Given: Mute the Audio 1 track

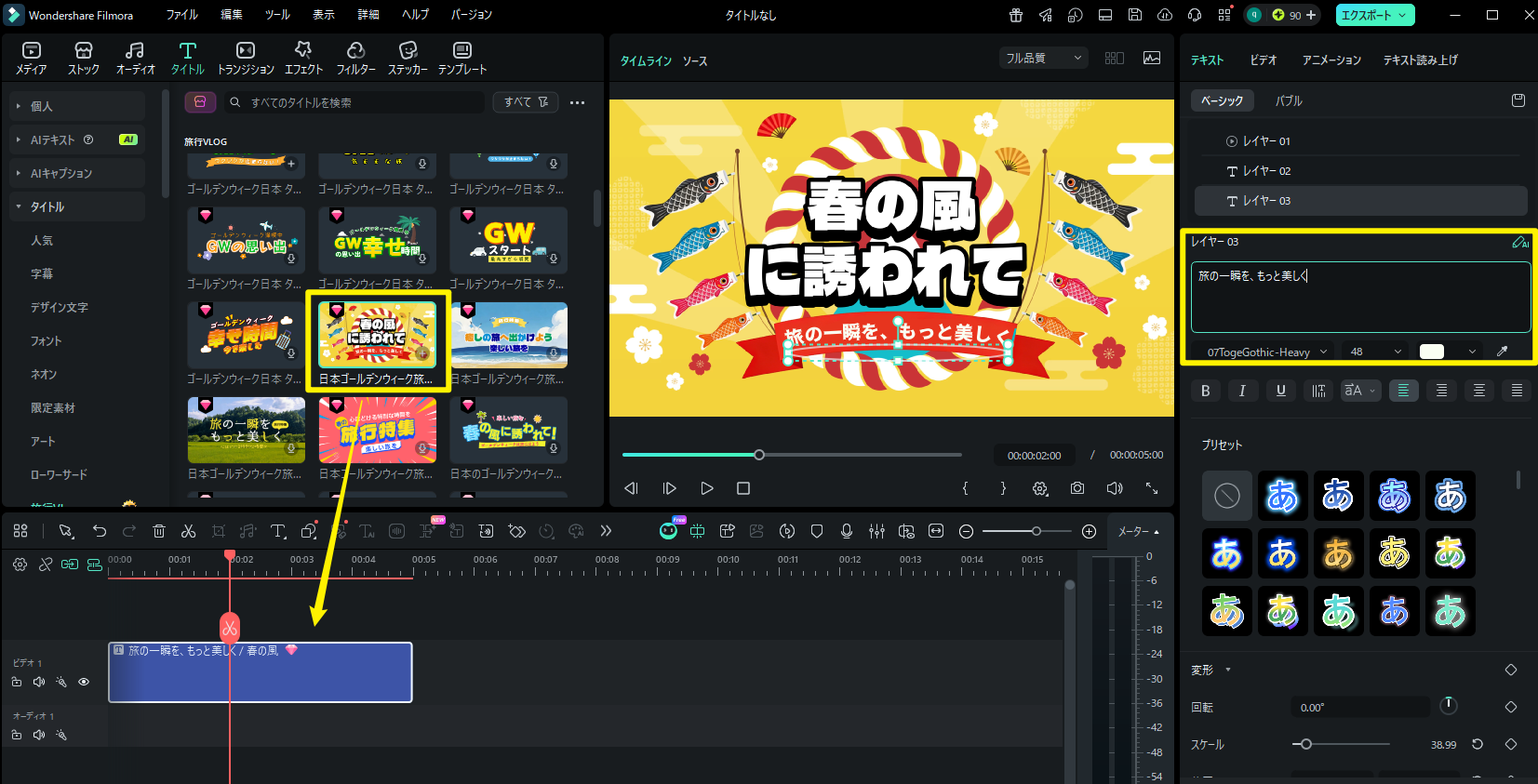Looking at the screenshot, I should click(39, 735).
